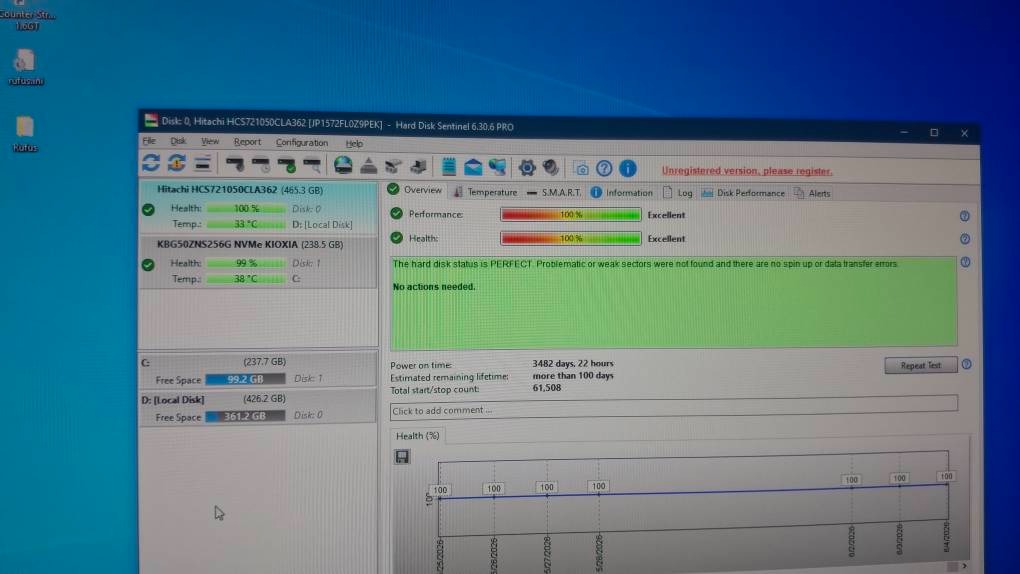Select the C: partition entry
Viewport: 1020px width, 574px height.
(x=258, y=371)
